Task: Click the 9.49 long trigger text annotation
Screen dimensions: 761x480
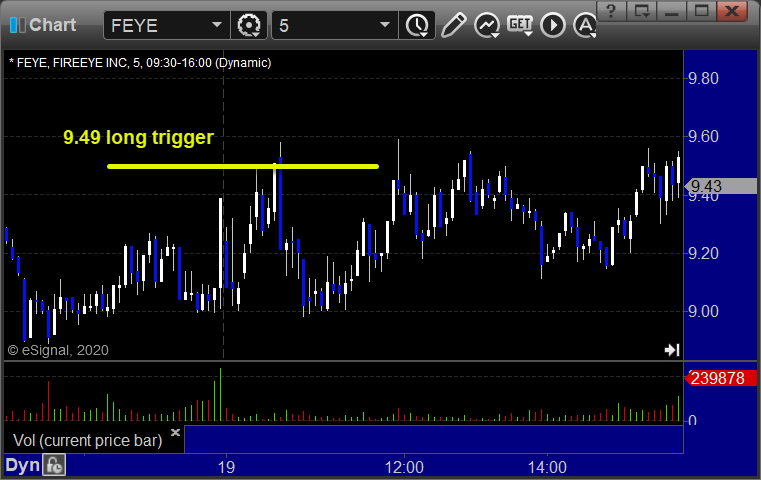Action: tap(138, 137)
